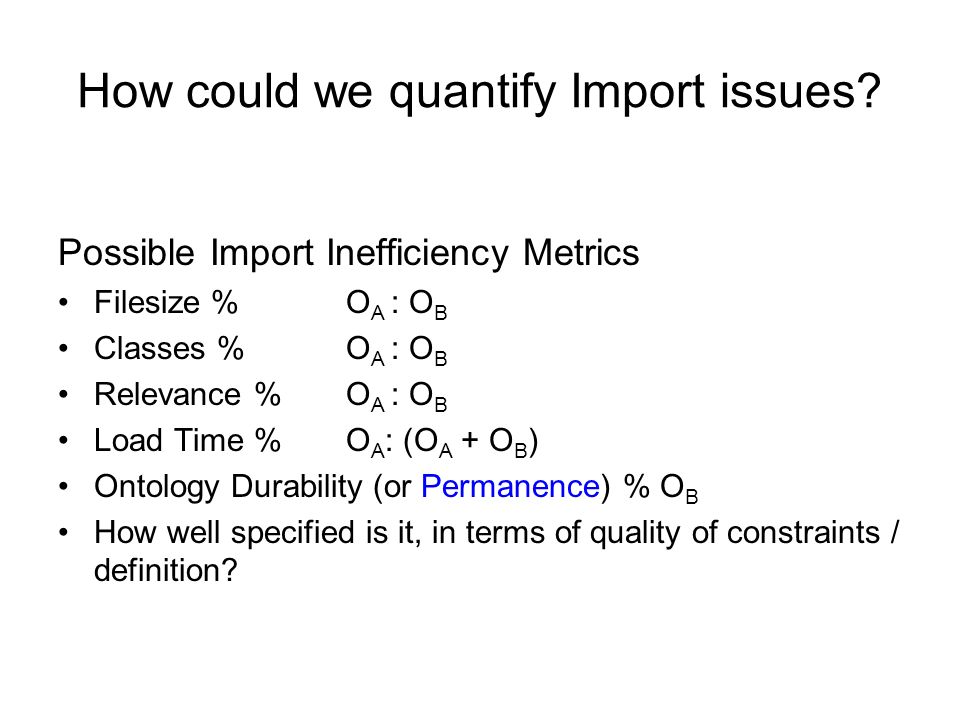Click the bullet point before Load Time
Image resolution: width=960 pixels, height=720 pixels.
point(64,440)
